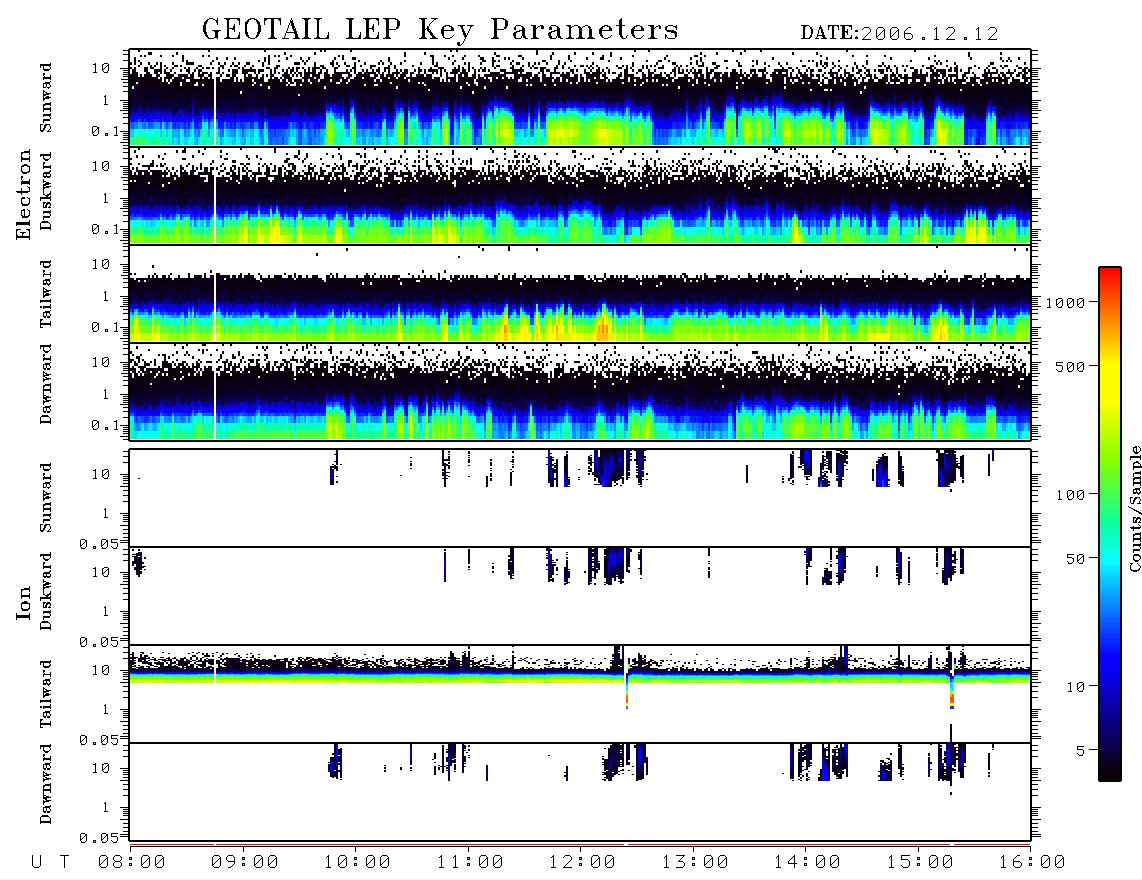Click the UT time axis label
The height and width of the screenshot is (880, 1142).
pos(50,863)
